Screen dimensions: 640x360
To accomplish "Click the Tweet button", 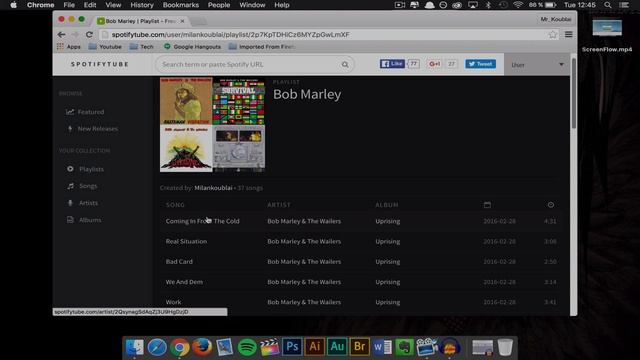I will click(480, 64).
